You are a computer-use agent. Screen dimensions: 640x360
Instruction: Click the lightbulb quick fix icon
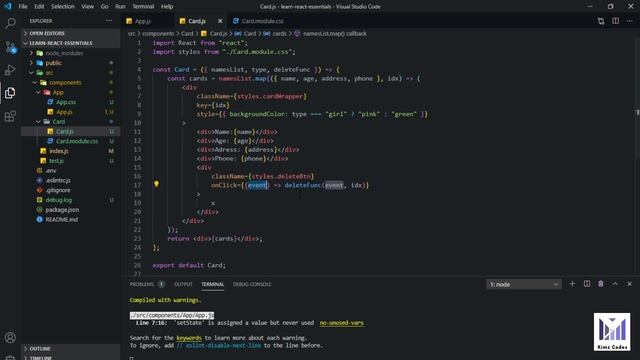pos(156,184)
